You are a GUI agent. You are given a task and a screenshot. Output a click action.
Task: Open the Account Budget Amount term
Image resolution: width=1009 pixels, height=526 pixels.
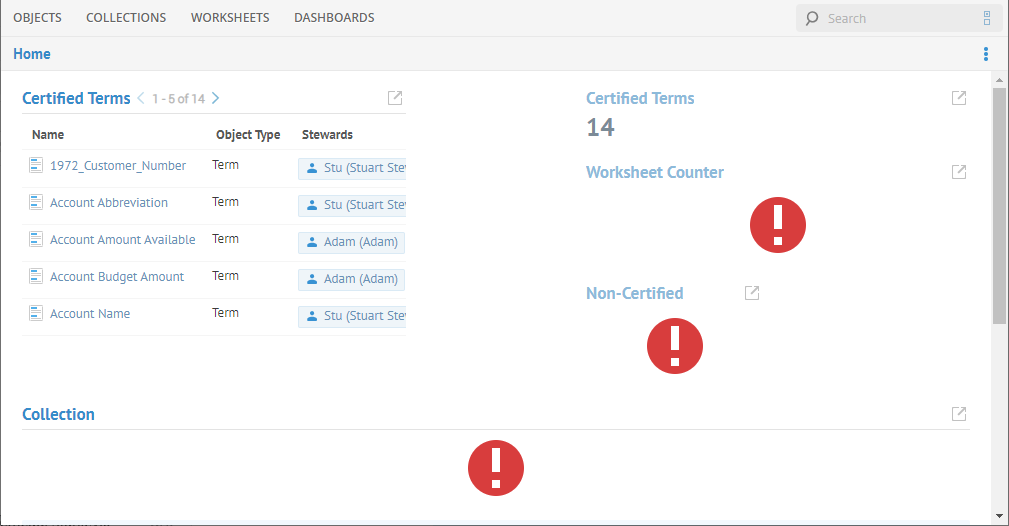(x=117, y=277)
